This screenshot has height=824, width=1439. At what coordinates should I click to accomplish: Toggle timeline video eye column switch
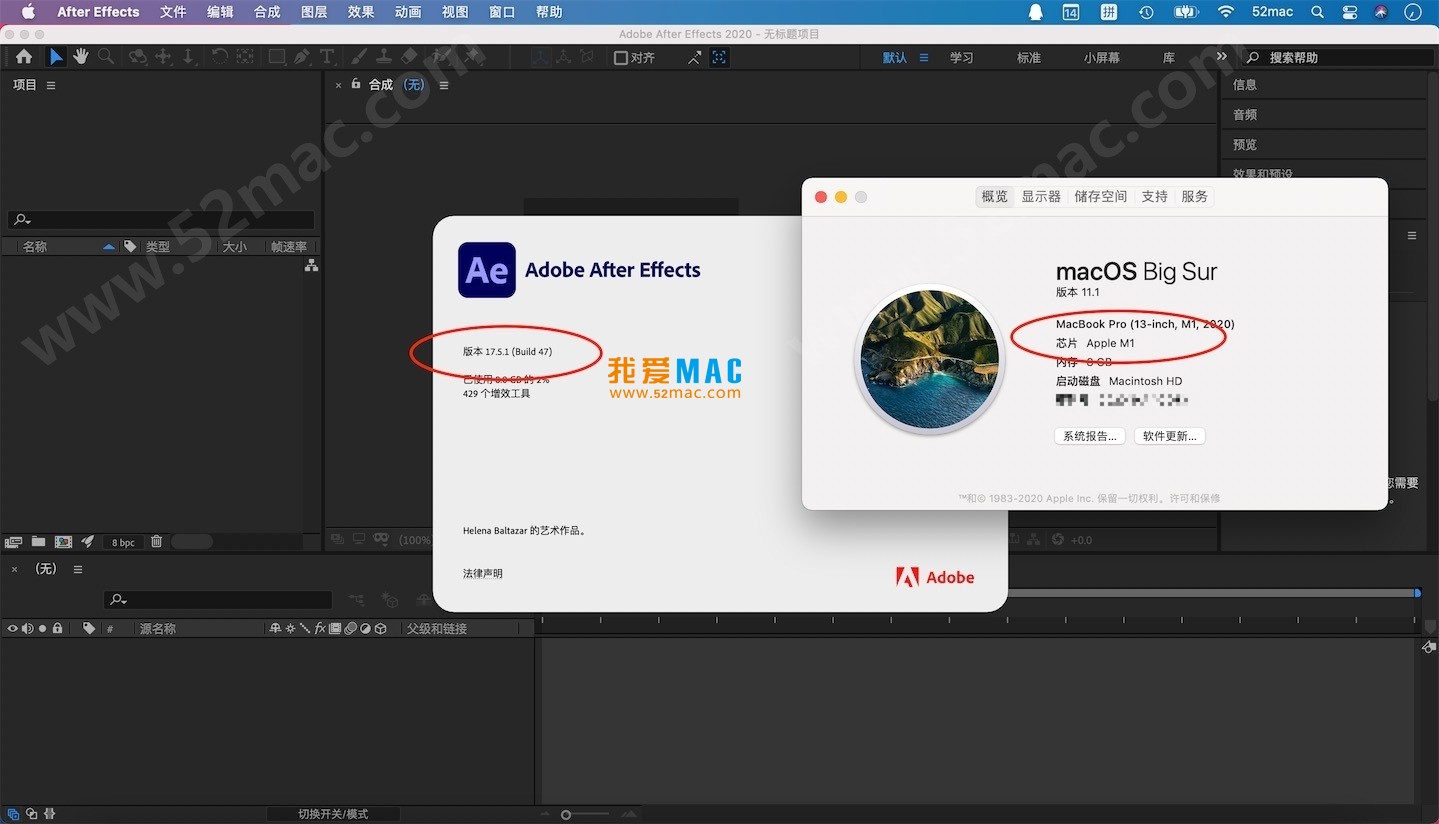pyautogui.click(x=13, y=628)
